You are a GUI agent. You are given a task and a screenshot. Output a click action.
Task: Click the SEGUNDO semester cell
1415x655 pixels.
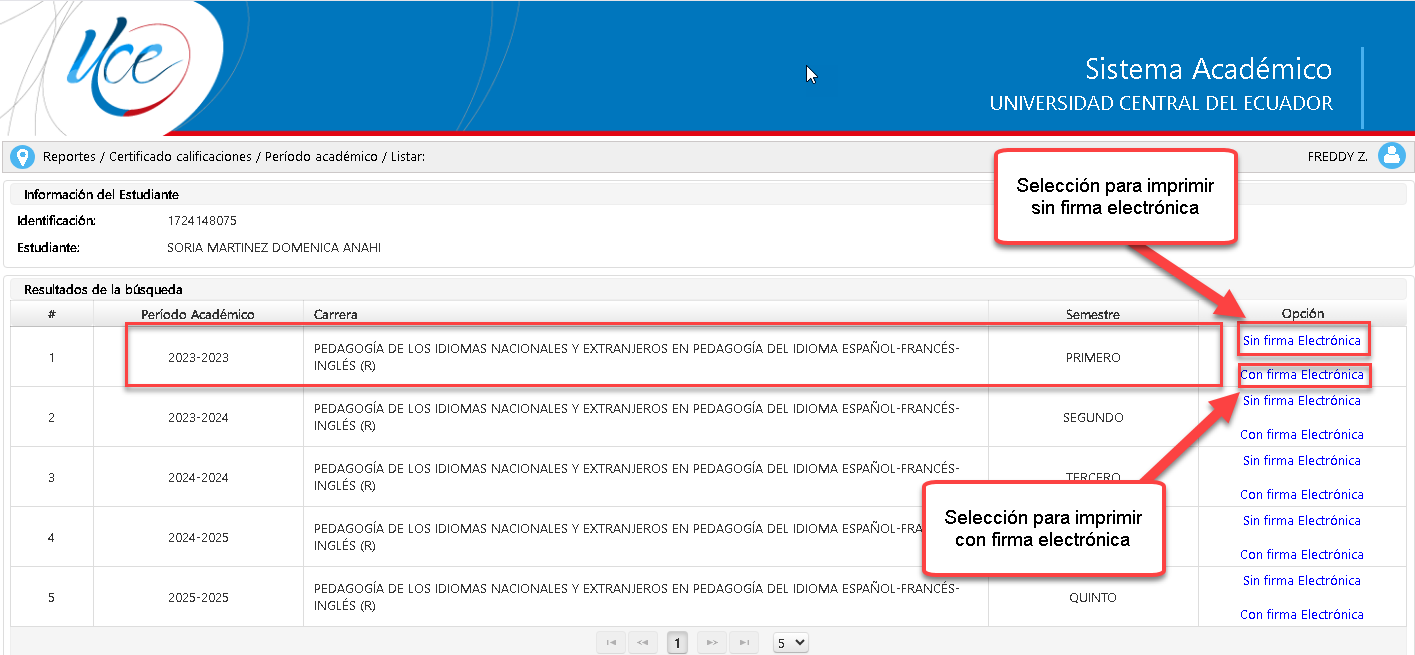1093,417
